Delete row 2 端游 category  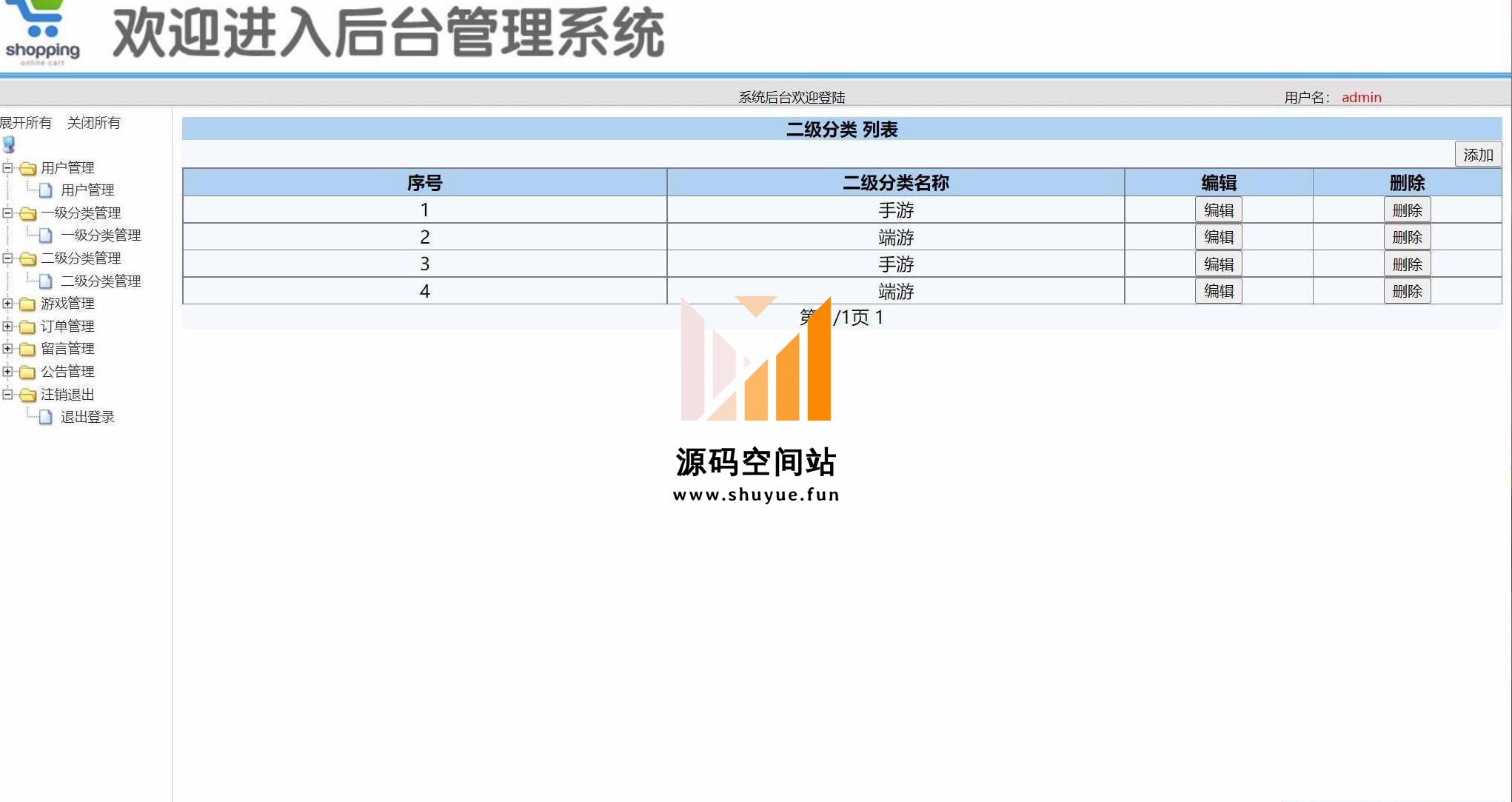1407,237
